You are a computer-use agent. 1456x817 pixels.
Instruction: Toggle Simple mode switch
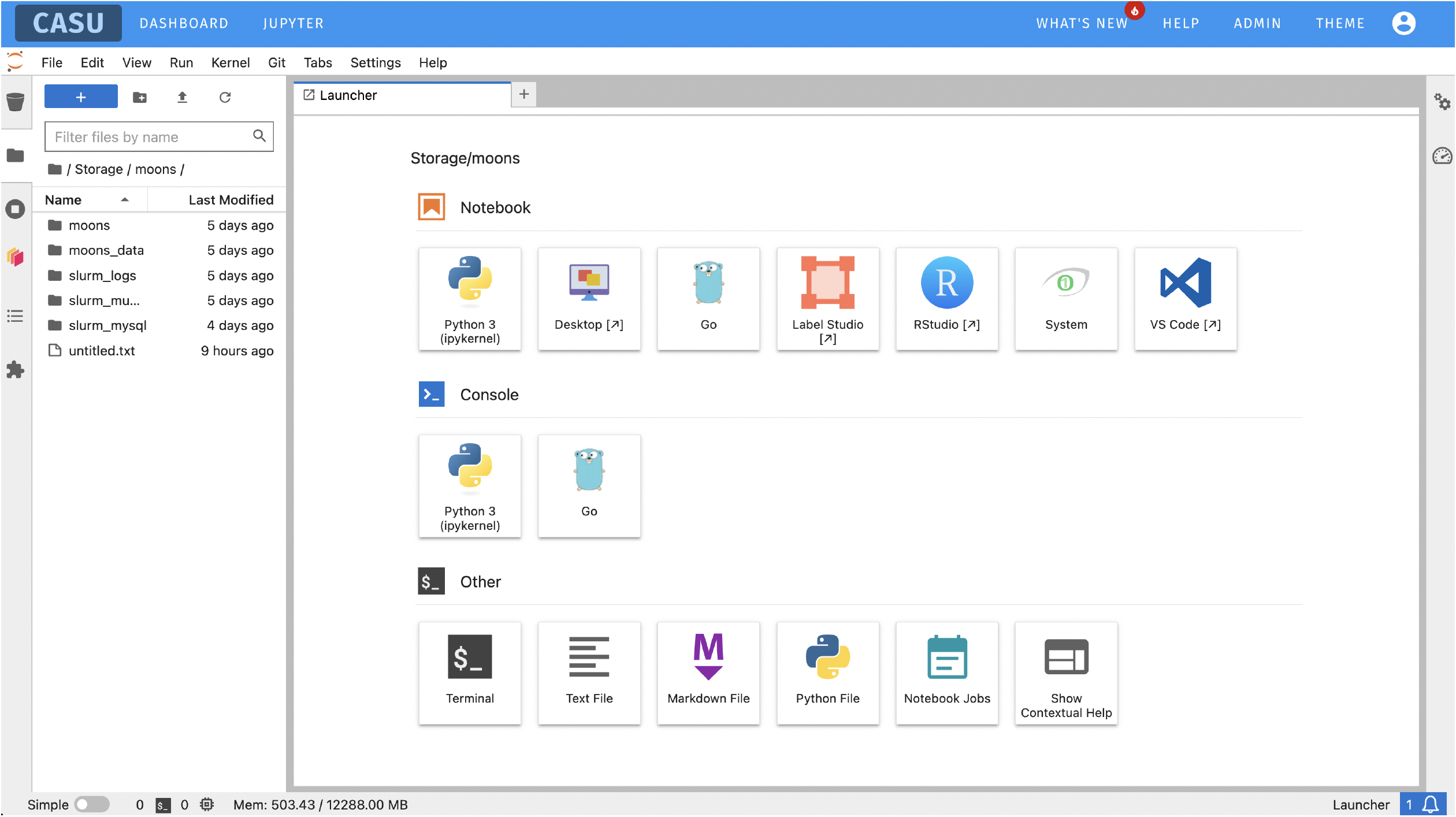92,804
